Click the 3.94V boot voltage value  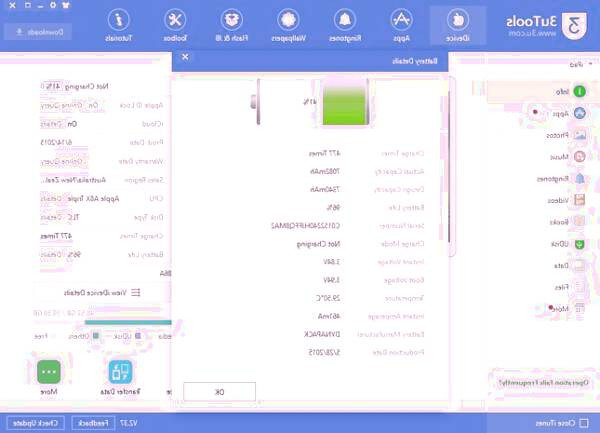pyautogui.click(x=331, y=280)
